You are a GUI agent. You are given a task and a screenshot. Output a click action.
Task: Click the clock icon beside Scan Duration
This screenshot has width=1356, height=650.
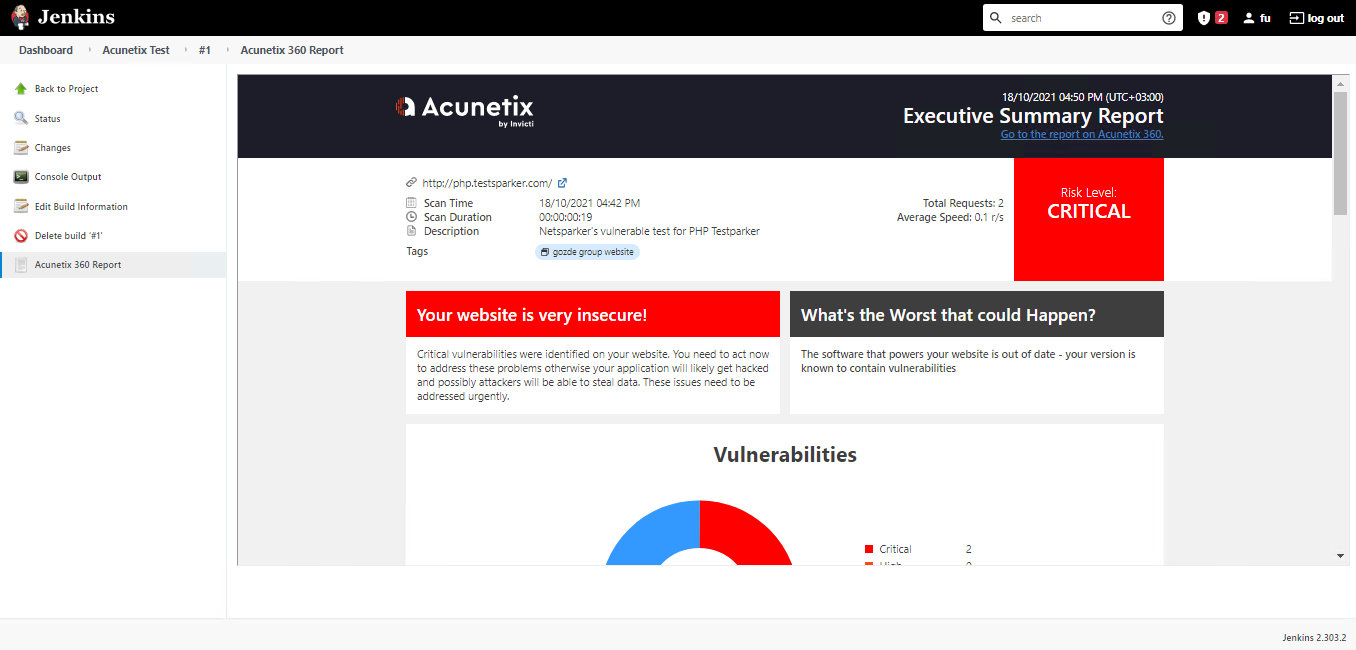point(411,217)
